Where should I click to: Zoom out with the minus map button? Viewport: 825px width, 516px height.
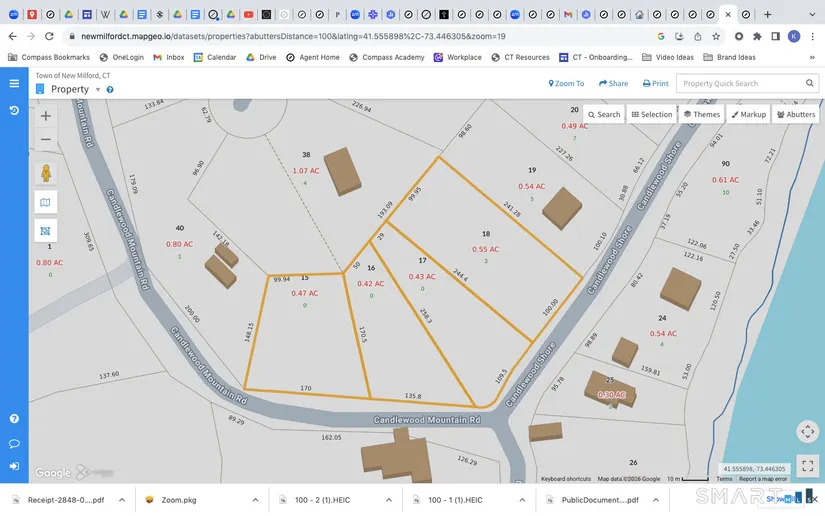pos(46,140)
